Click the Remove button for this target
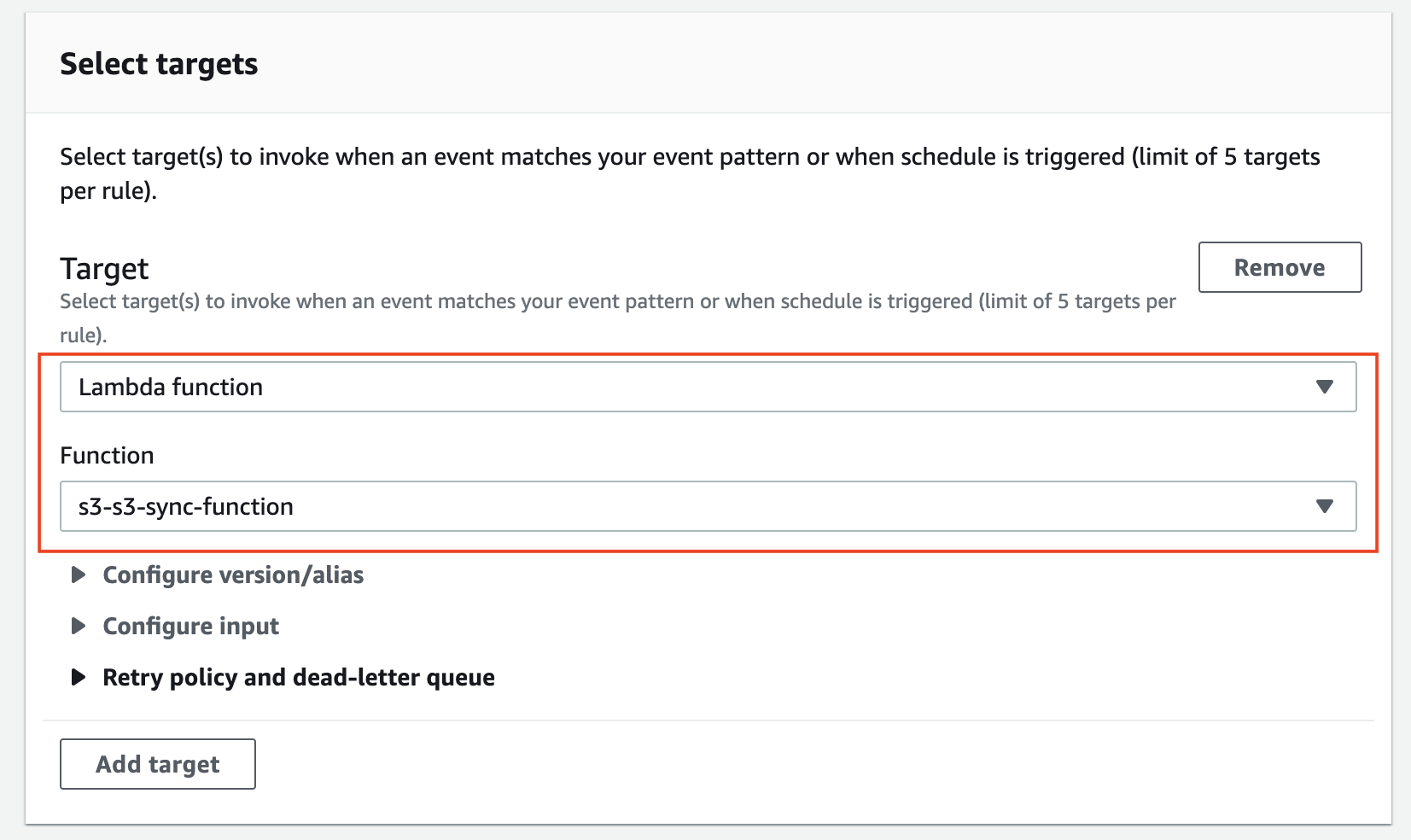 1278,267
